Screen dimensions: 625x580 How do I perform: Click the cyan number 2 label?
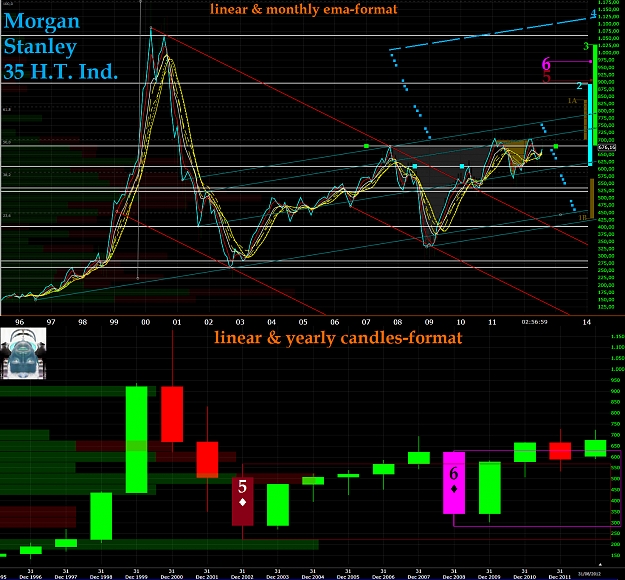579,86
